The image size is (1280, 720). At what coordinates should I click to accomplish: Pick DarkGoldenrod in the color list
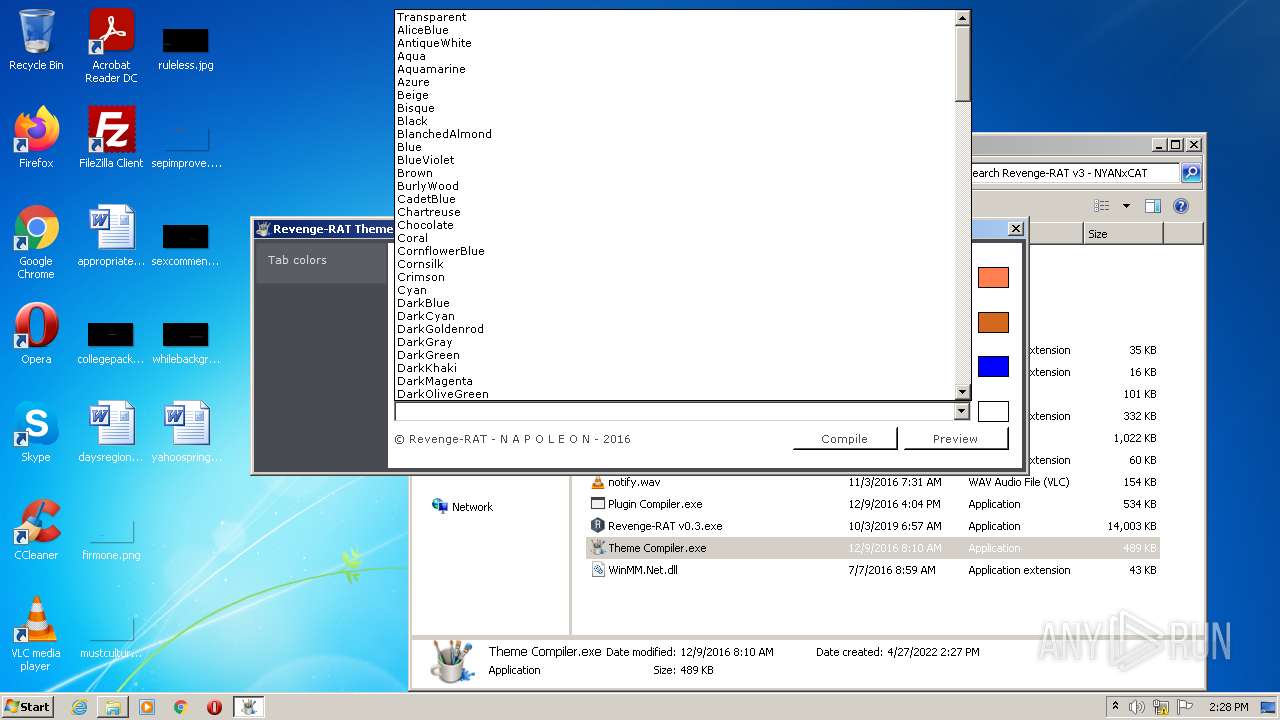[675, 329]
